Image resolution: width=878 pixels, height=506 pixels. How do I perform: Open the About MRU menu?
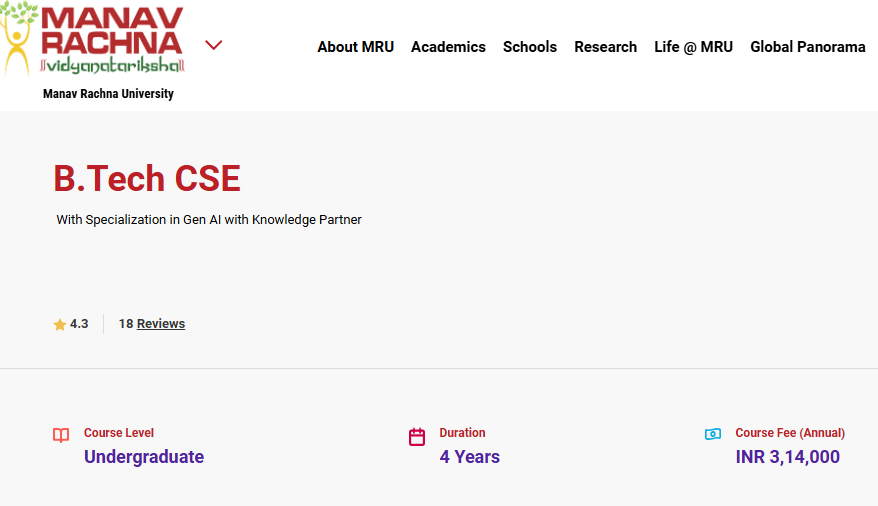356,47
